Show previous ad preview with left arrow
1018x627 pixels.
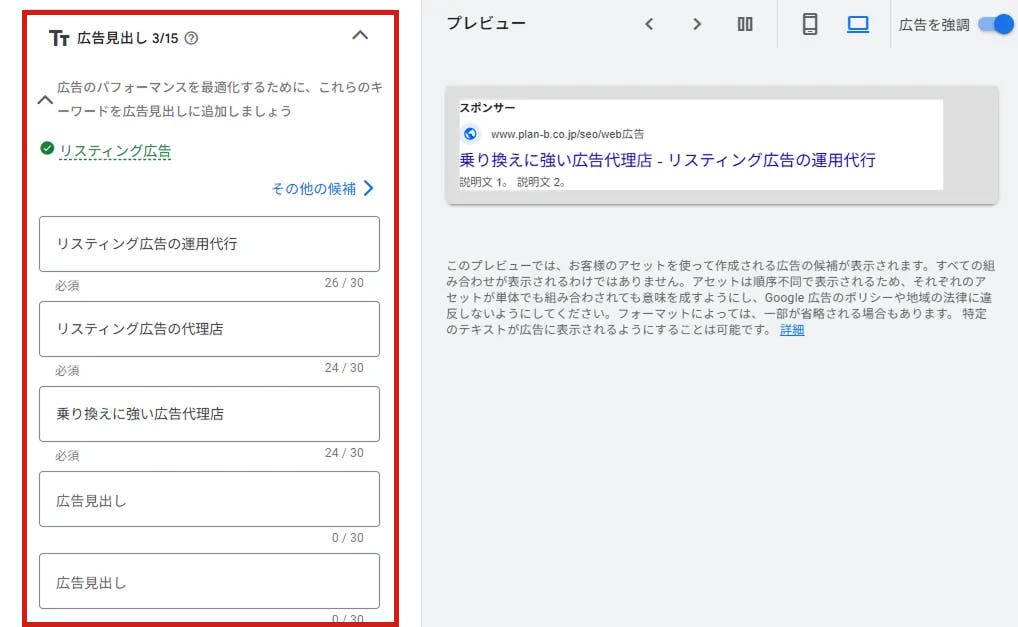pos(650,24)
